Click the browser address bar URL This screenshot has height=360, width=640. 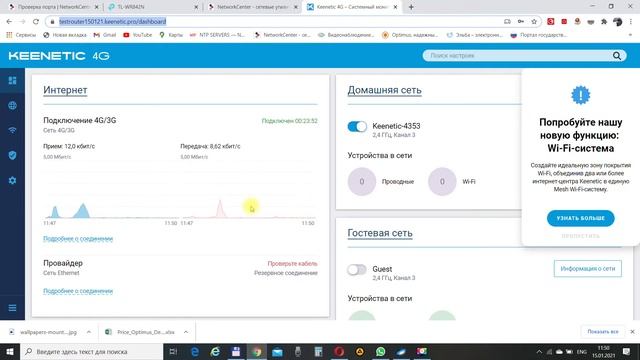click(113, 21)
